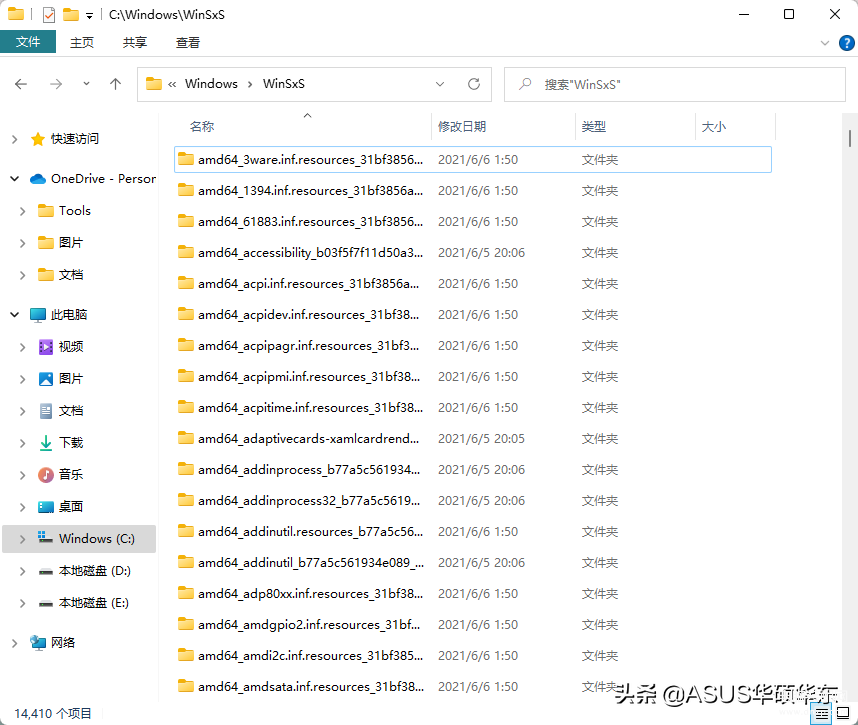Screen dimensions: 858x725
Task: Switch to large icons view in status bar
Action: click(x=843, y=713)
